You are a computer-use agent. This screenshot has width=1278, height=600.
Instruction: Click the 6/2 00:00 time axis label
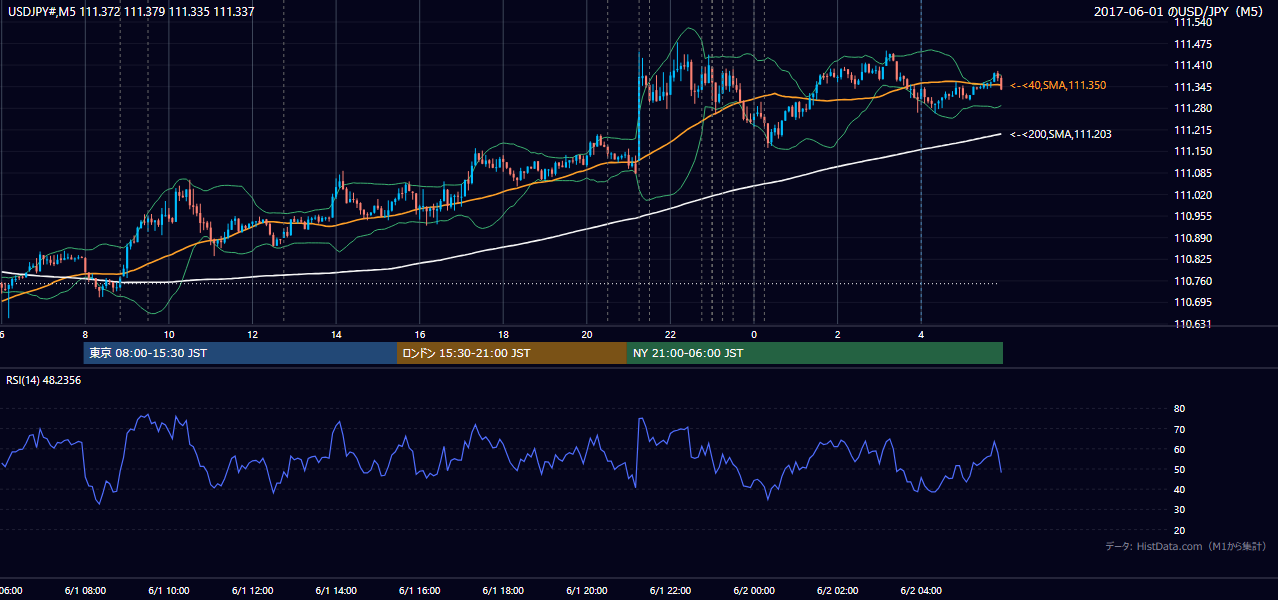pyautogui.click(x=756, y=590)
